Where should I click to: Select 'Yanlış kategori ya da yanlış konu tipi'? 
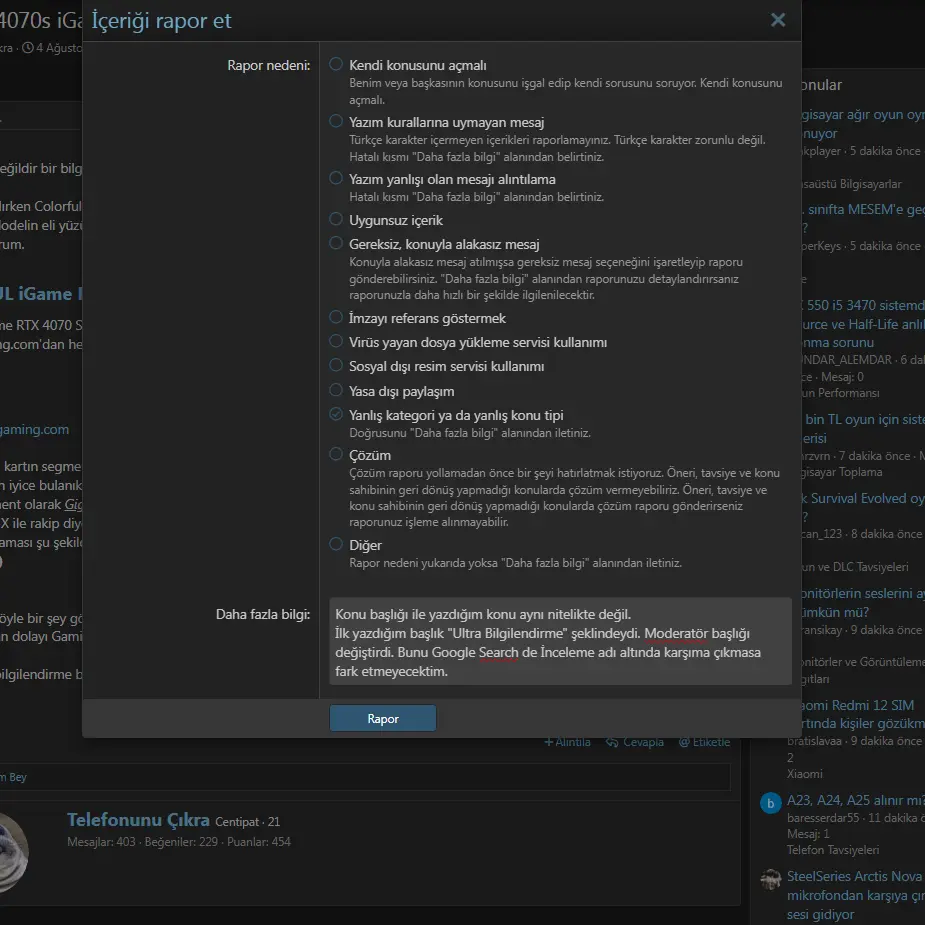[x=336, y=415]
